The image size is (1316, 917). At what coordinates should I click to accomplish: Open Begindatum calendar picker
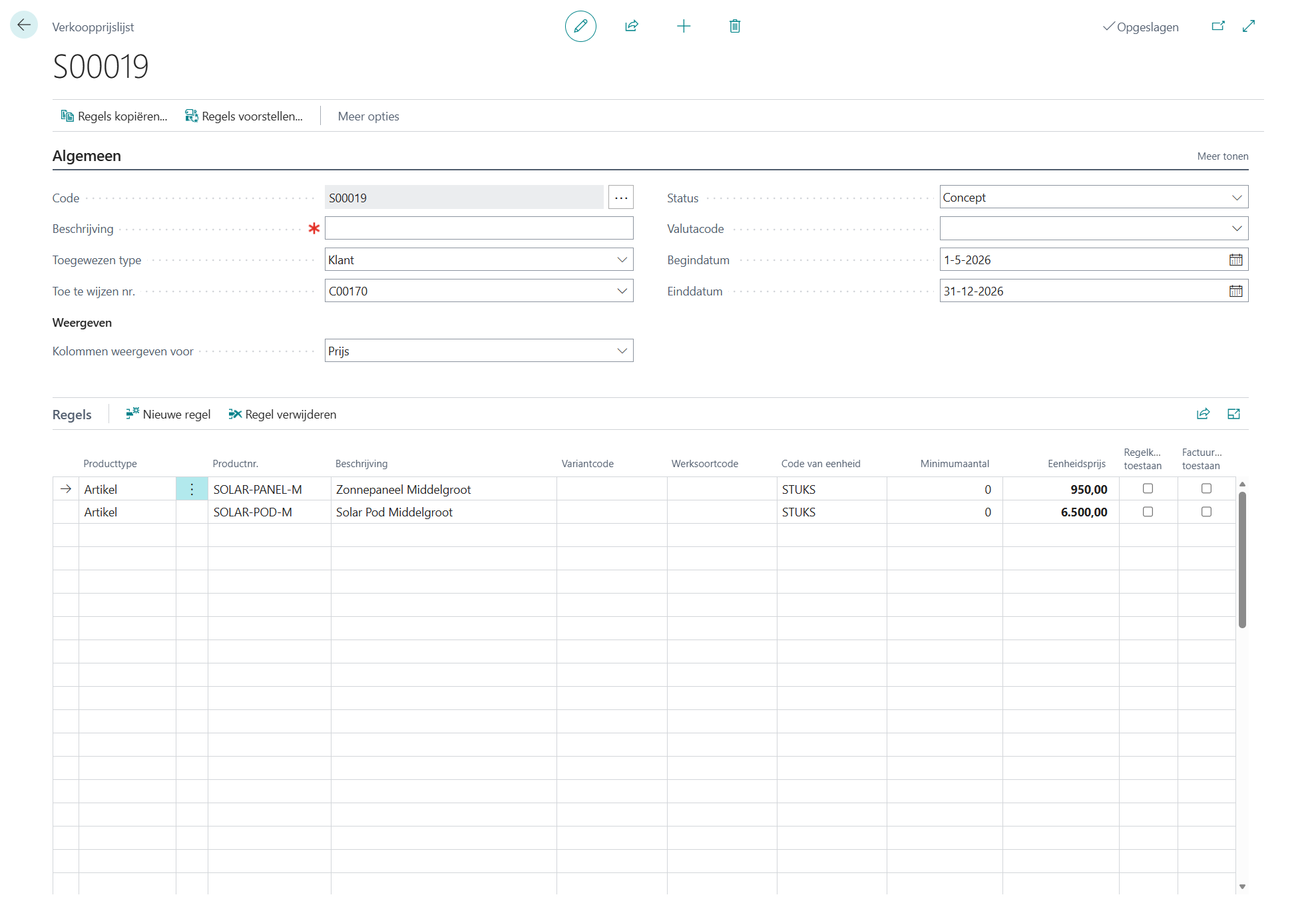1235,260
